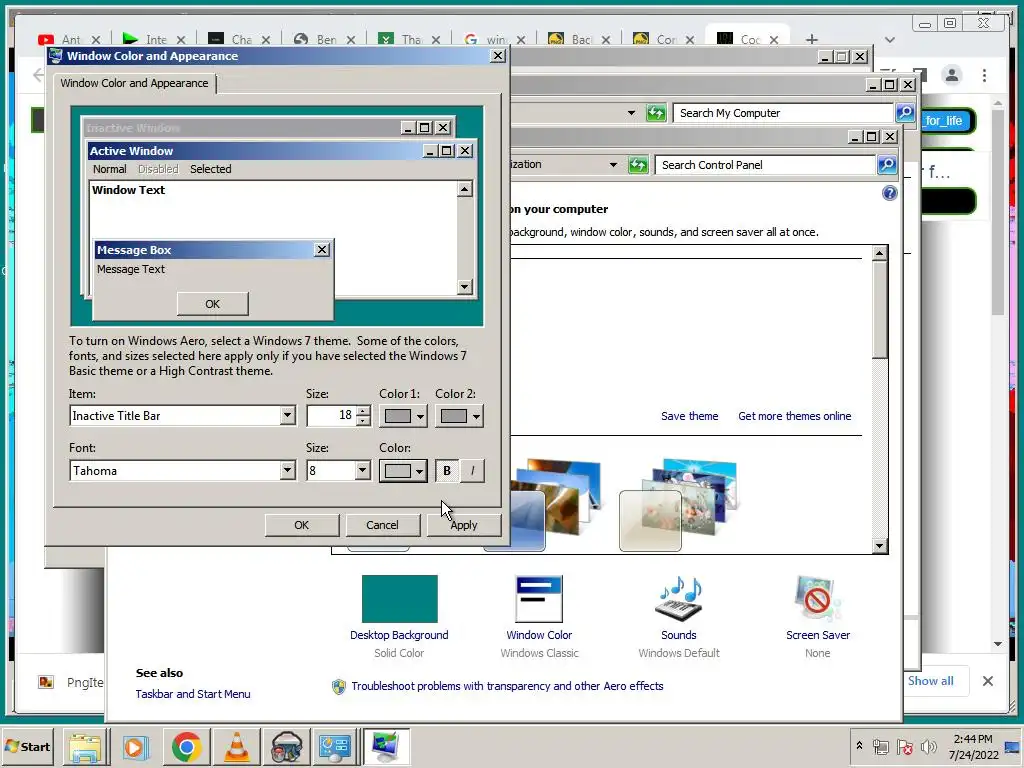Increase the item size with the up spinner
The width and height of the screenshot is (1024, 768).
point(364,411)
